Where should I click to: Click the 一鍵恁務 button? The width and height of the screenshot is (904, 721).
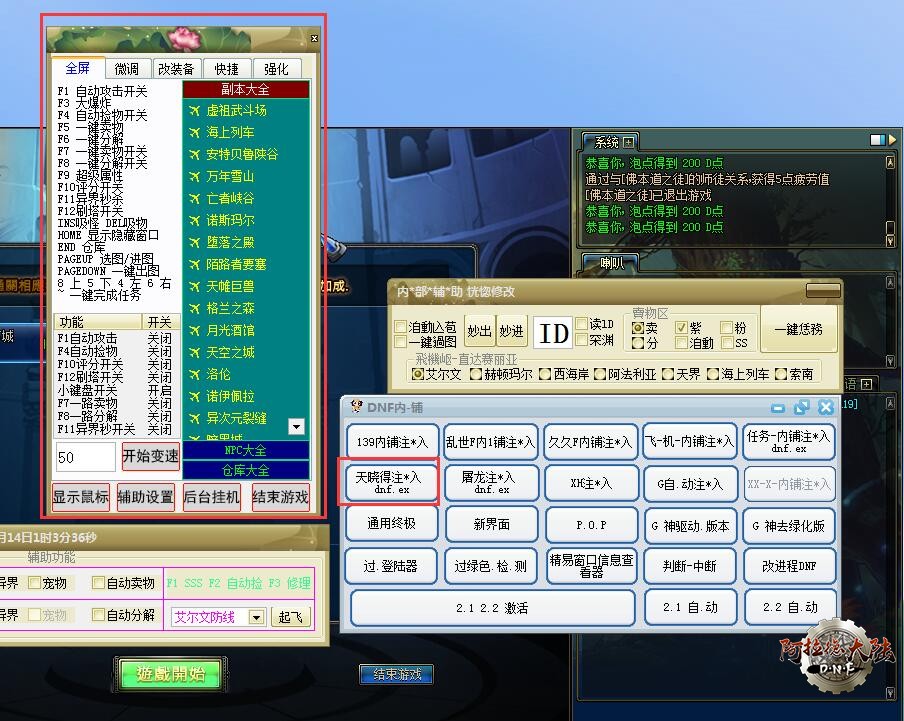[x=798, y=329]
